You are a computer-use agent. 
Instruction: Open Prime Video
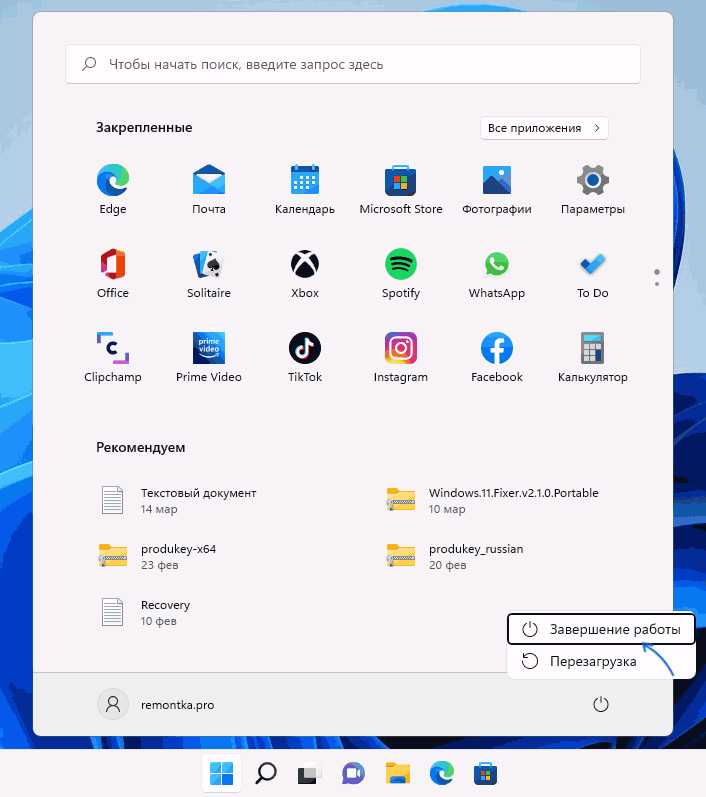click(x=209, y=357)
